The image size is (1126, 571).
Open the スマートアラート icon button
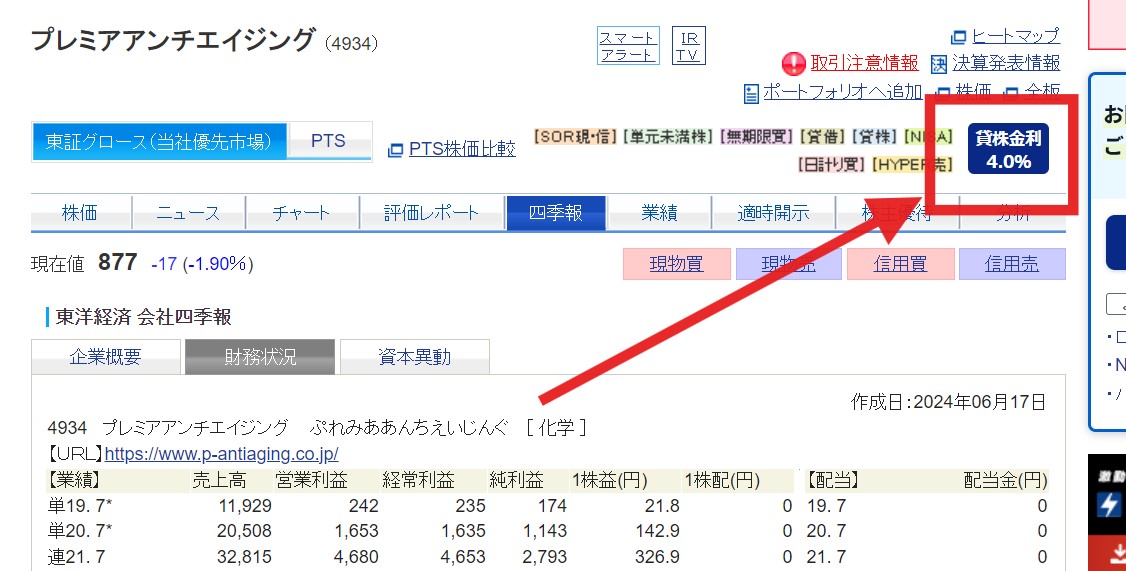tap(628, 46)
